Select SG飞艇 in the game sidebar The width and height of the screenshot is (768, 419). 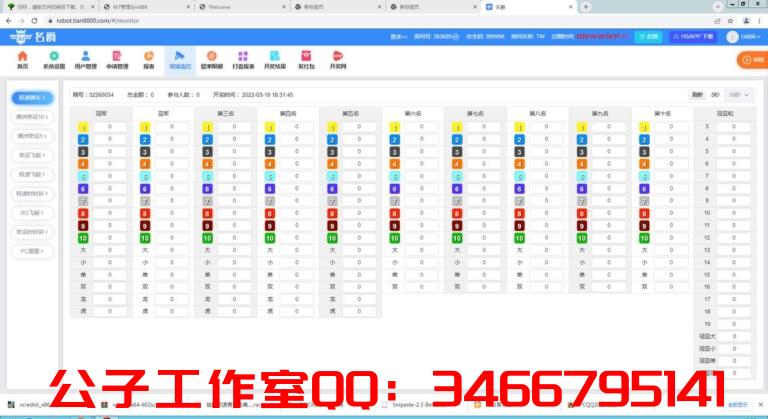(32, 213)
